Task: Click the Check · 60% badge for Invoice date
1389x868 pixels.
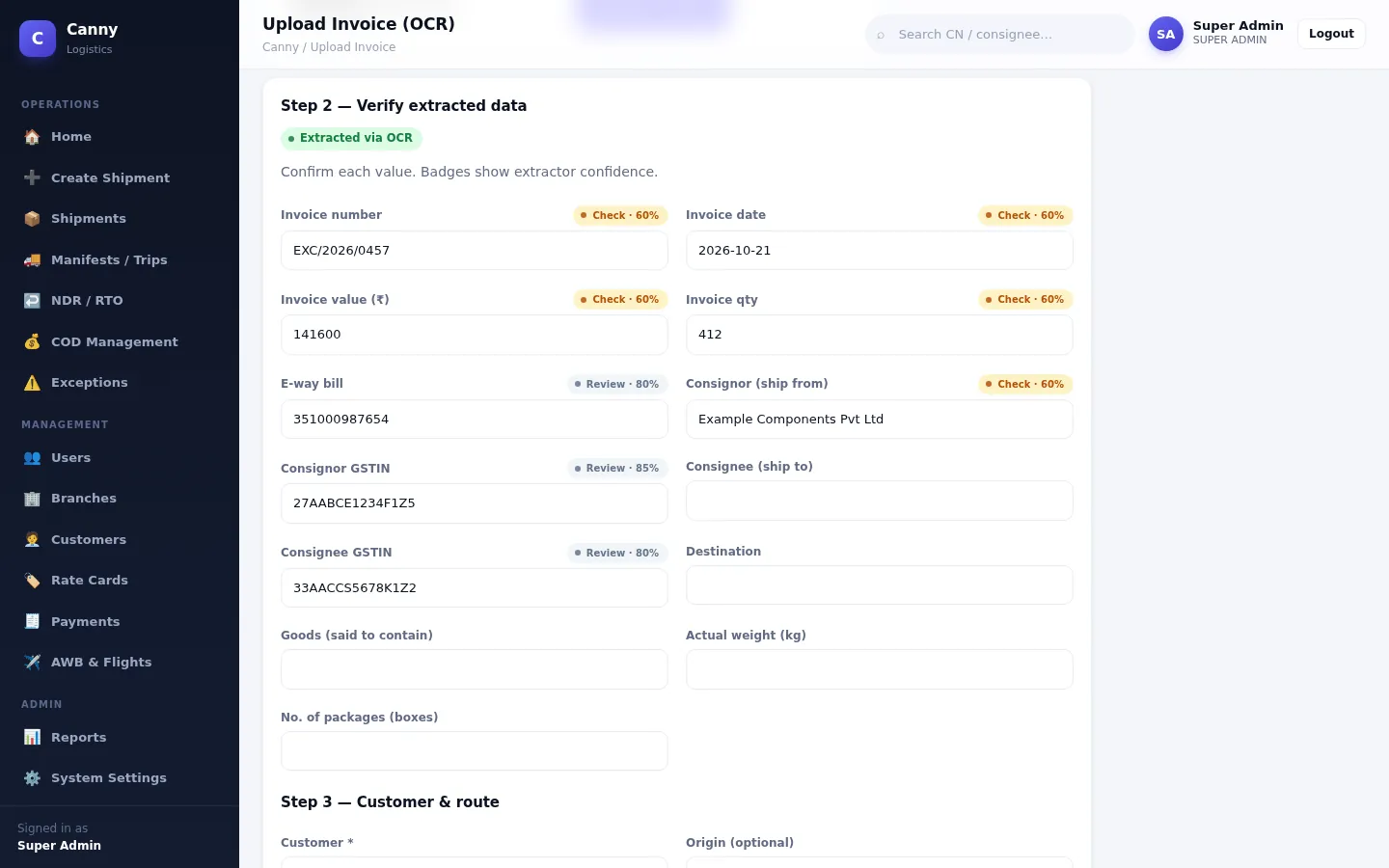Action: coord(1025,215)
